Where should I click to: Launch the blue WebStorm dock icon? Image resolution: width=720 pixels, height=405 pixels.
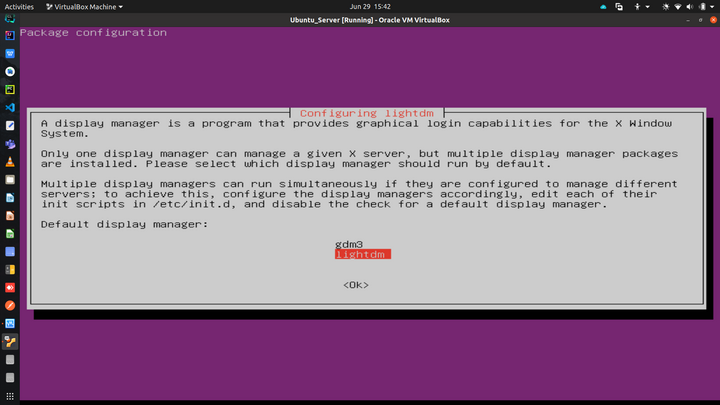point(10,53)
